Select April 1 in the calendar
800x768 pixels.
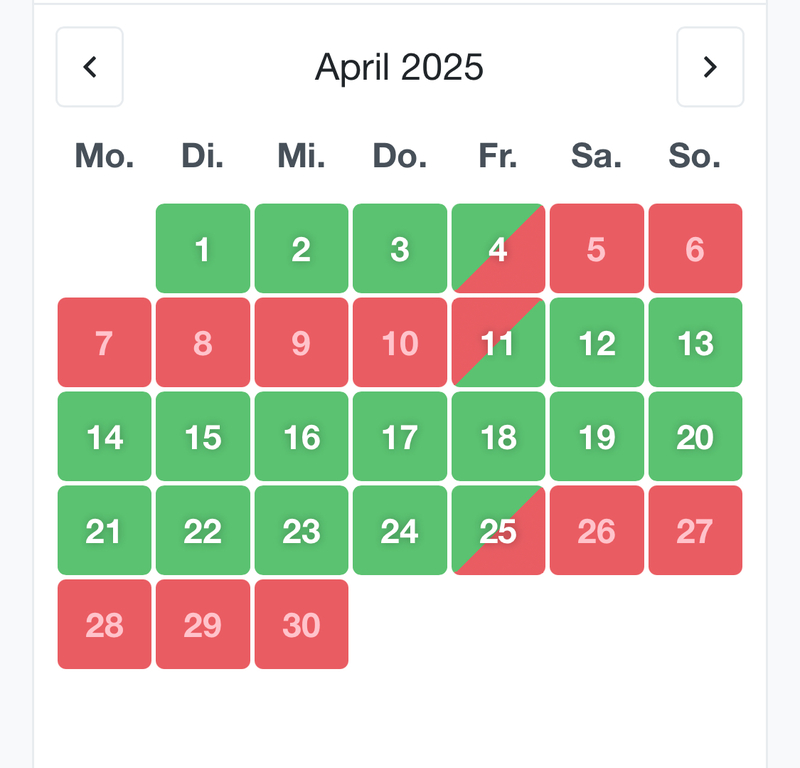[x=203, y=249]
